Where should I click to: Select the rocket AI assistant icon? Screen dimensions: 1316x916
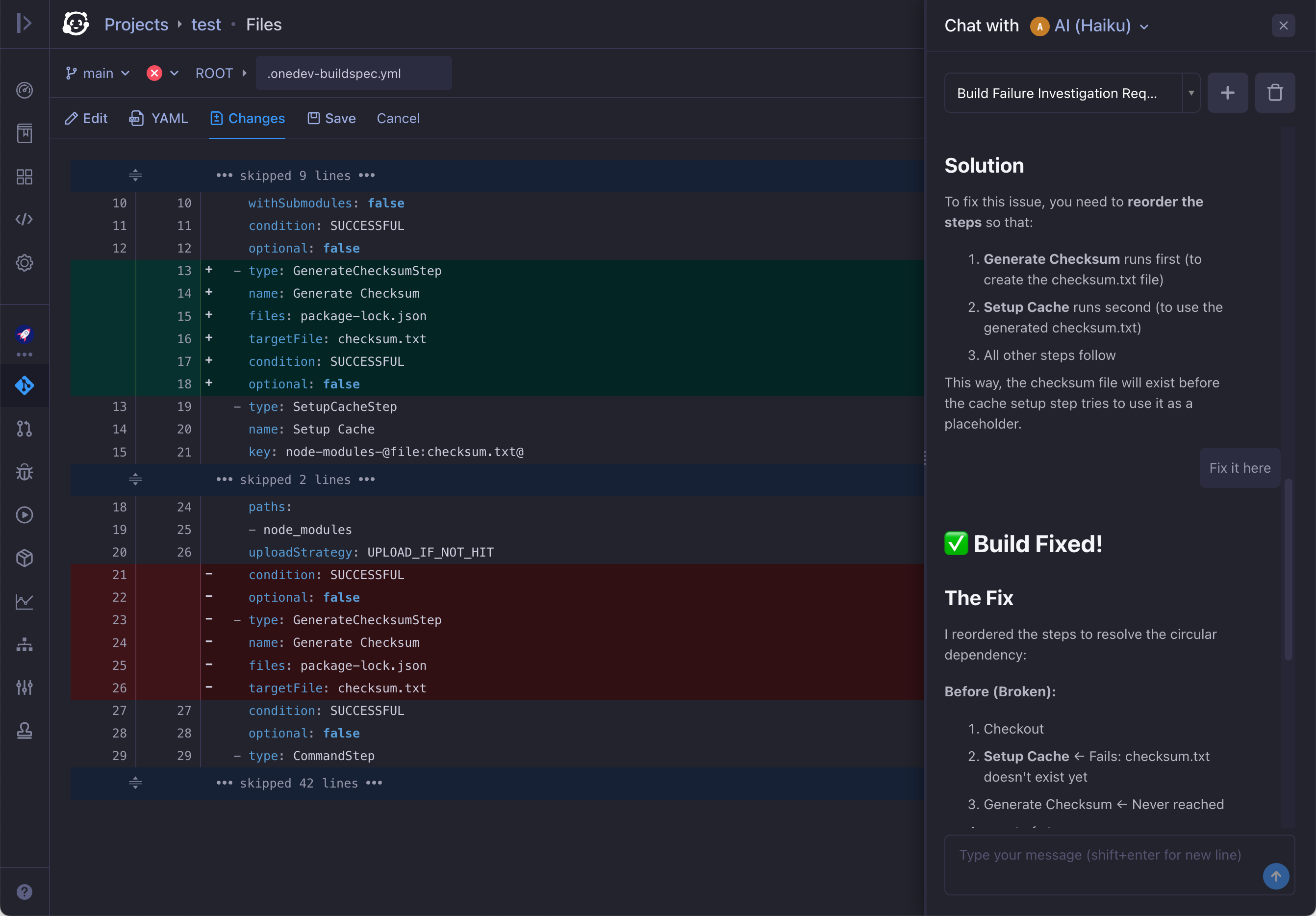tap(24, 335)
